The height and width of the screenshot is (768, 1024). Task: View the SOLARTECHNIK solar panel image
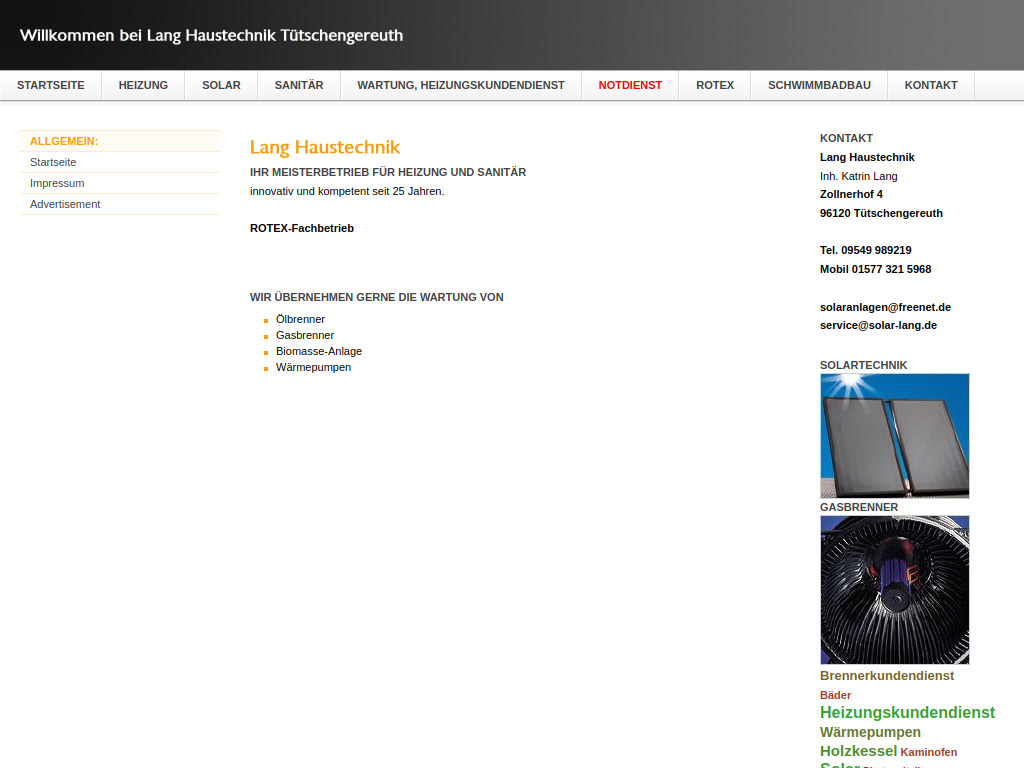[x=894, y=435]
